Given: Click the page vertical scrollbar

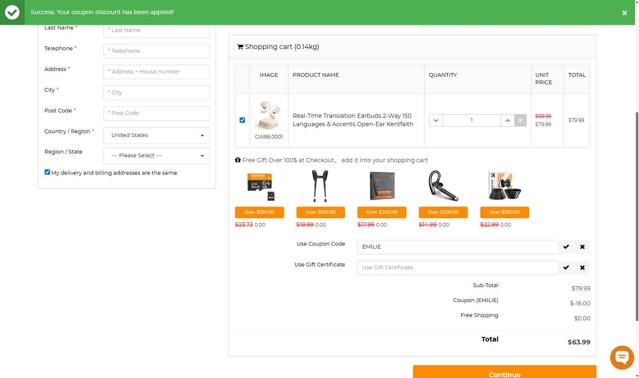Looking at the screenshot, I should pos(637,216).
